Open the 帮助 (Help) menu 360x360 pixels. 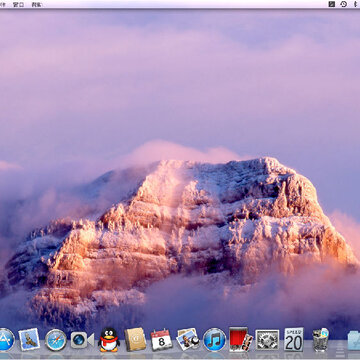tap(37, 4)
